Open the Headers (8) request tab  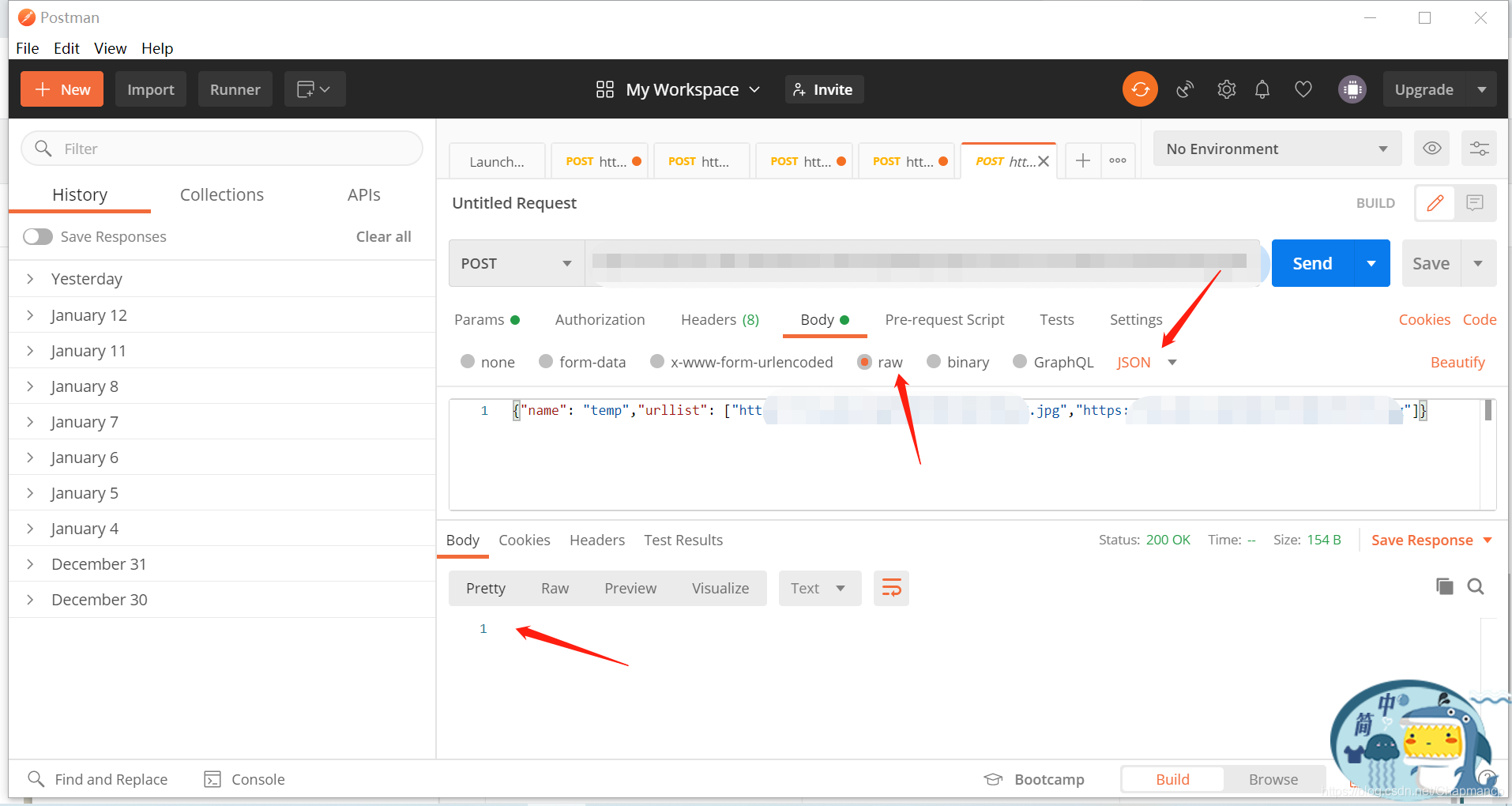720,319
